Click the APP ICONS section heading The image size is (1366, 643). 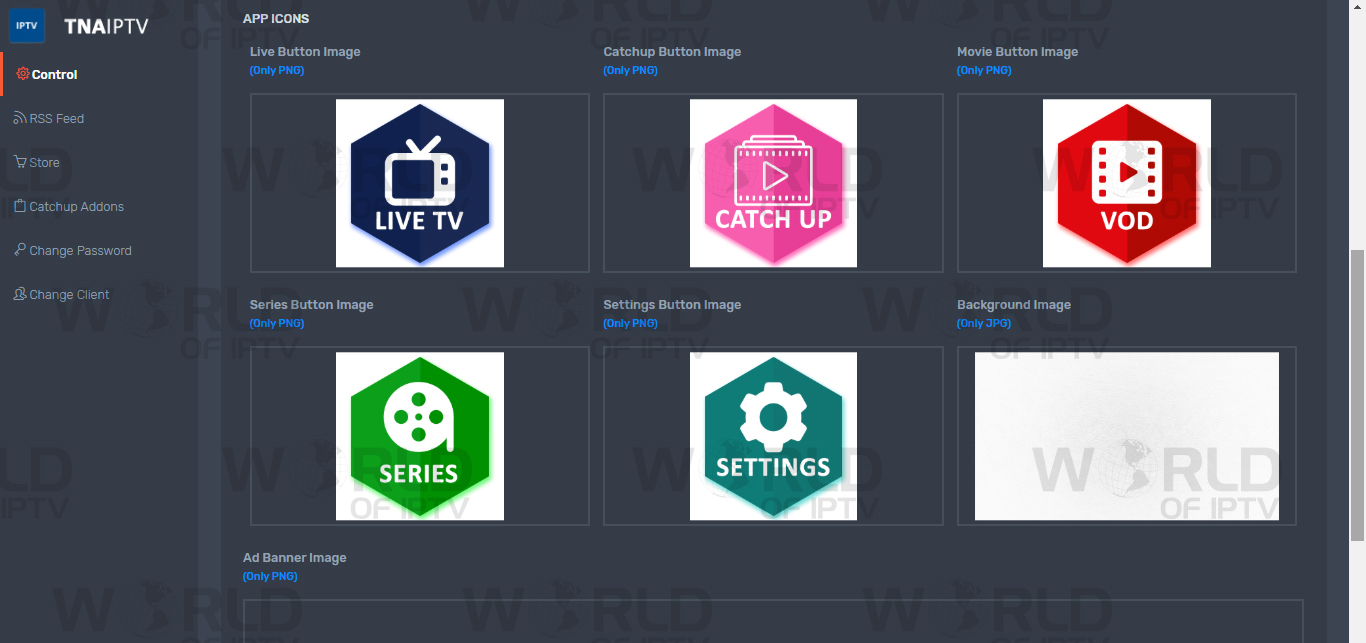point(276,19)
